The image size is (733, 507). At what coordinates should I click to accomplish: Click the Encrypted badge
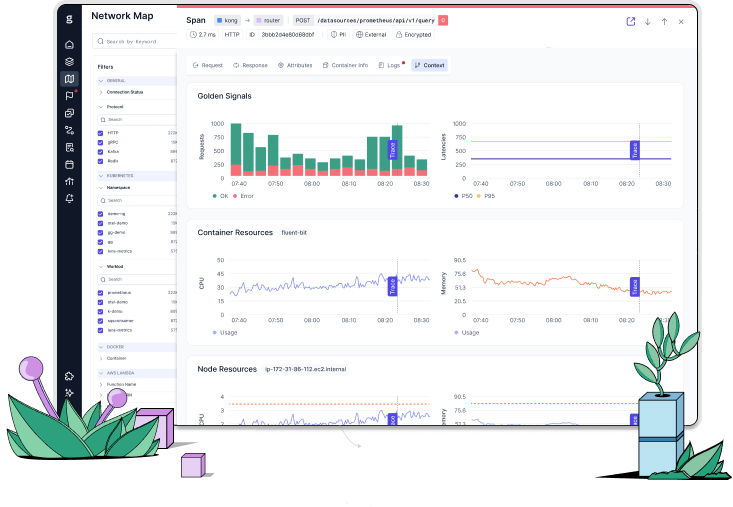click(416, 34)
